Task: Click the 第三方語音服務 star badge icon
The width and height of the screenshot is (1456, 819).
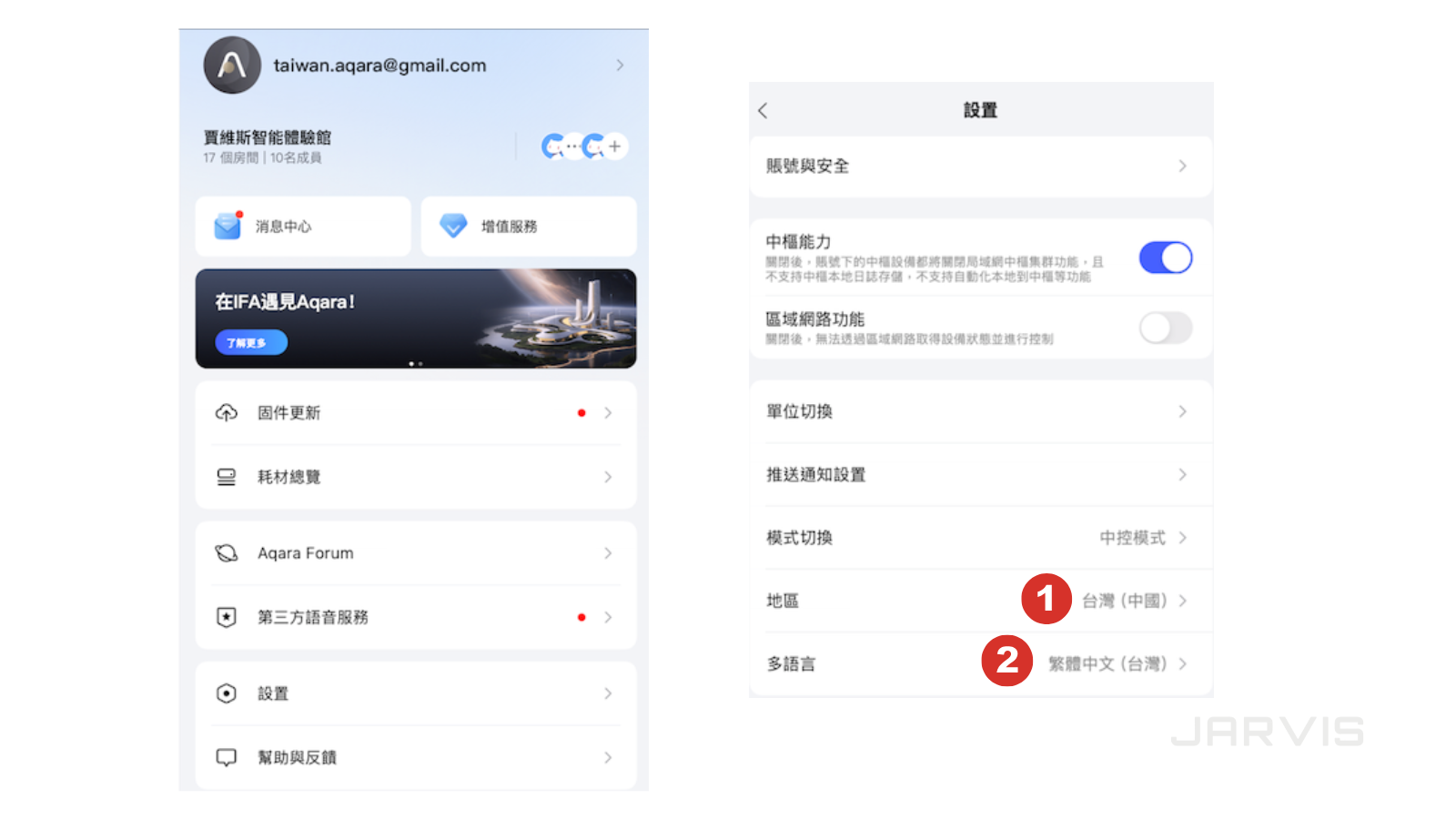Action: pos(227,617)
